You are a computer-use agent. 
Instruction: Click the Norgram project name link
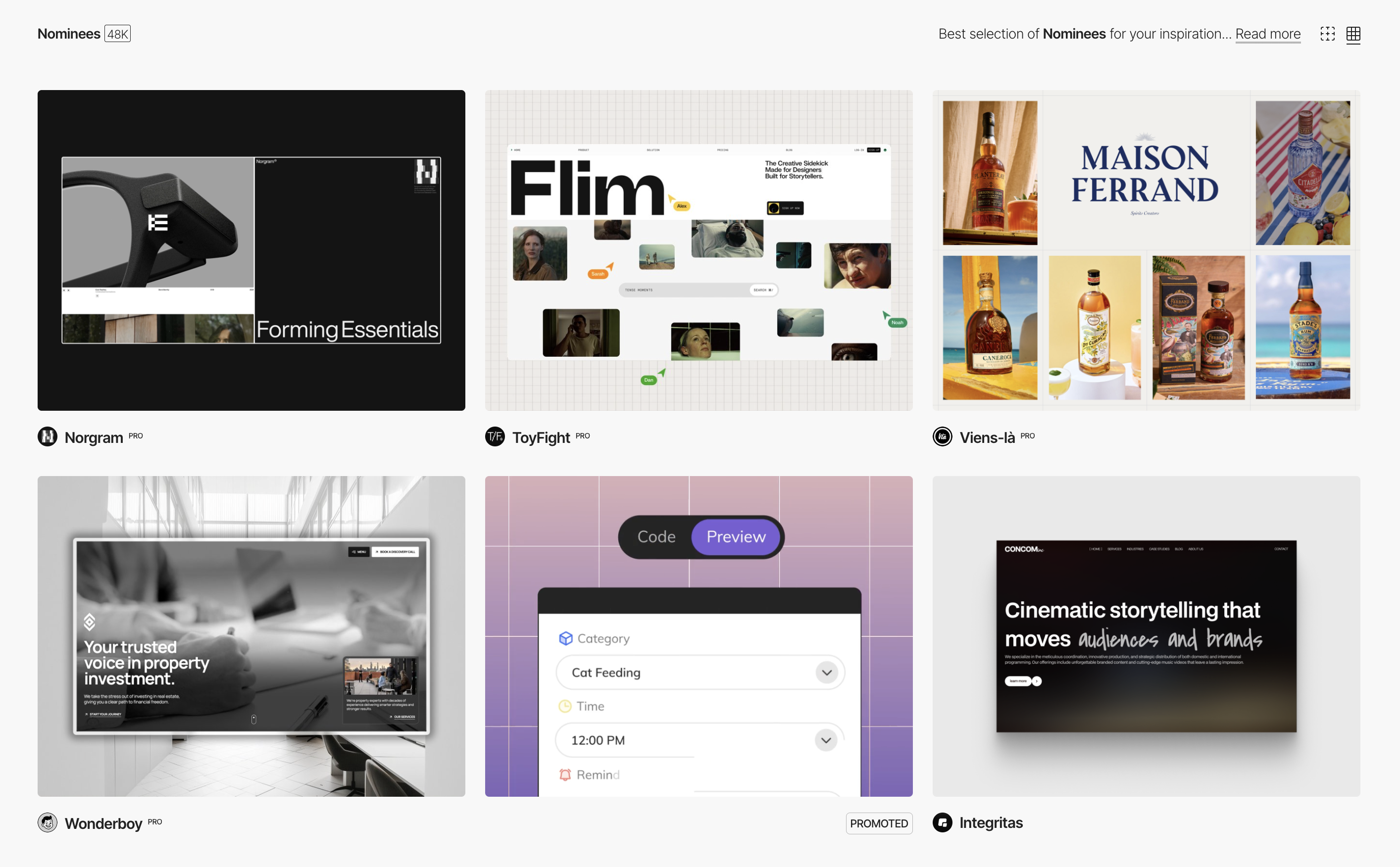(x=94, y=437)
